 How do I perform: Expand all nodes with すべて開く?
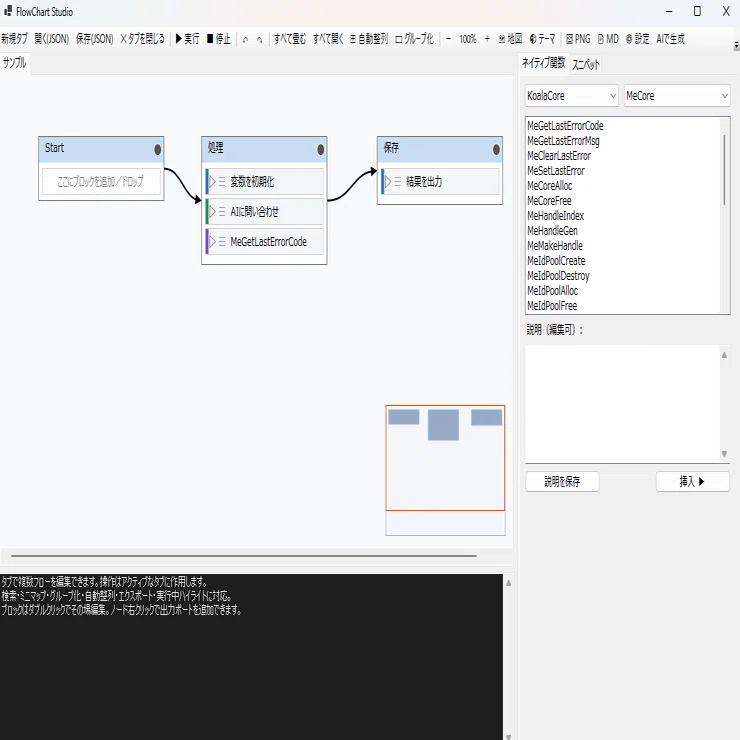[328, 39]
